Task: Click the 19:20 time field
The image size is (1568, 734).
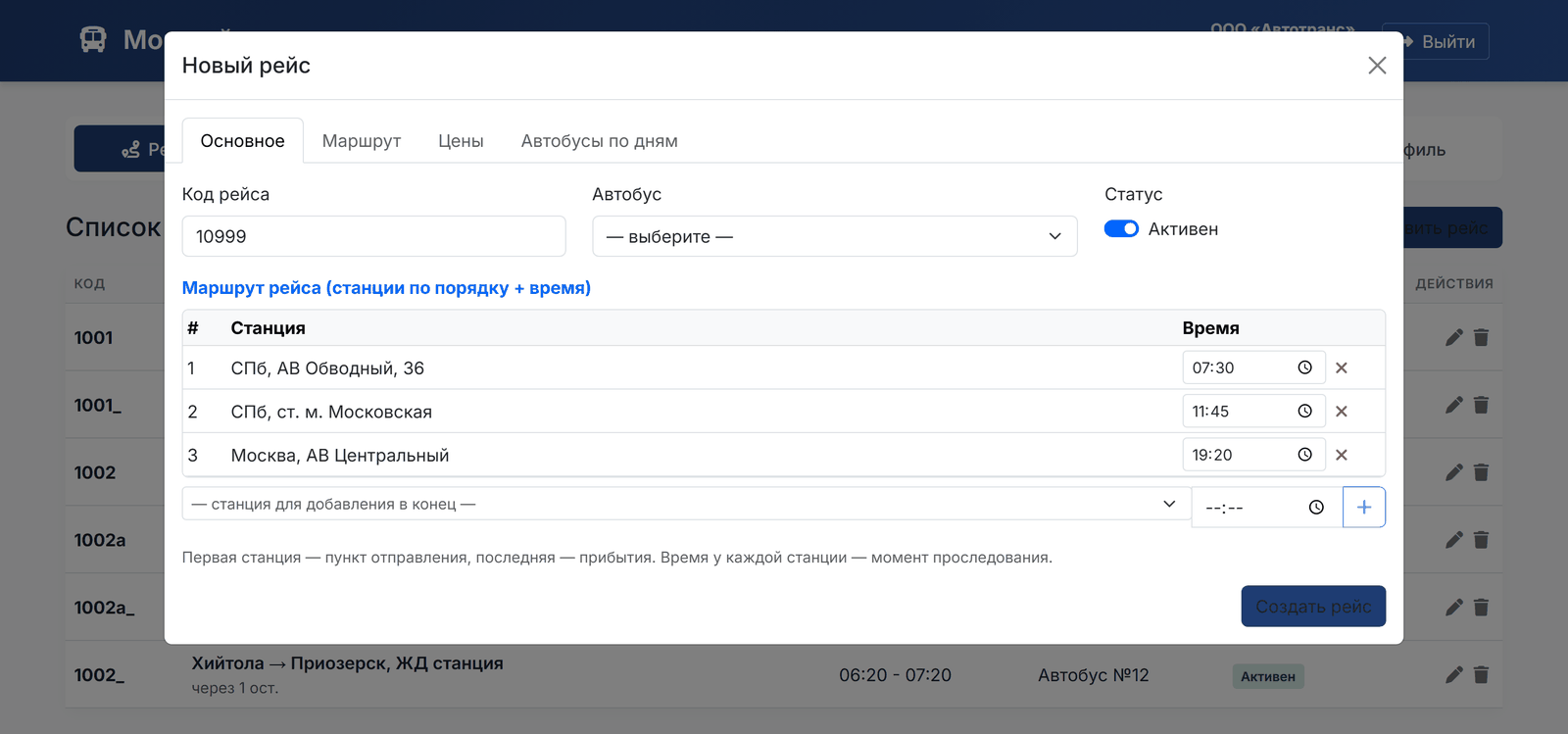Action: coord(1253,455)
